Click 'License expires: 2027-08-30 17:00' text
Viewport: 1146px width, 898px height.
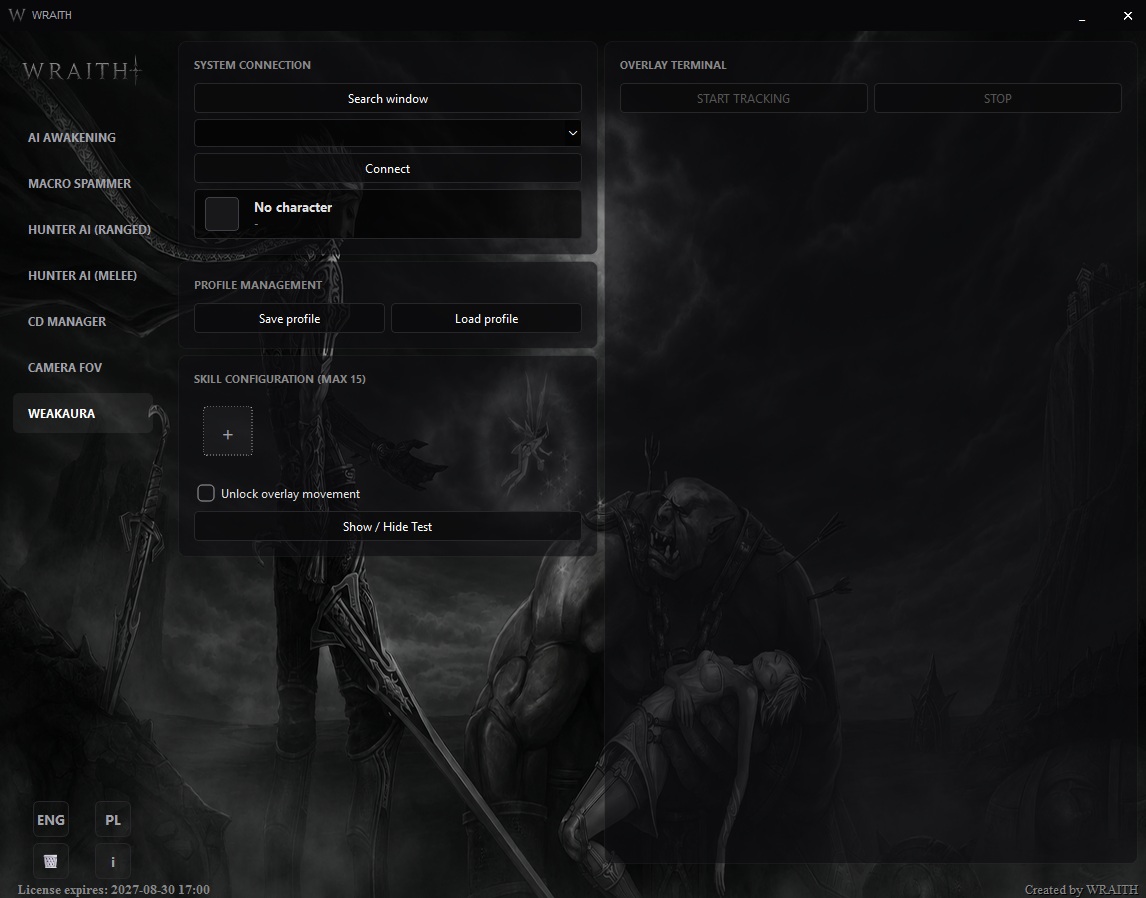[x=114, y=889]
